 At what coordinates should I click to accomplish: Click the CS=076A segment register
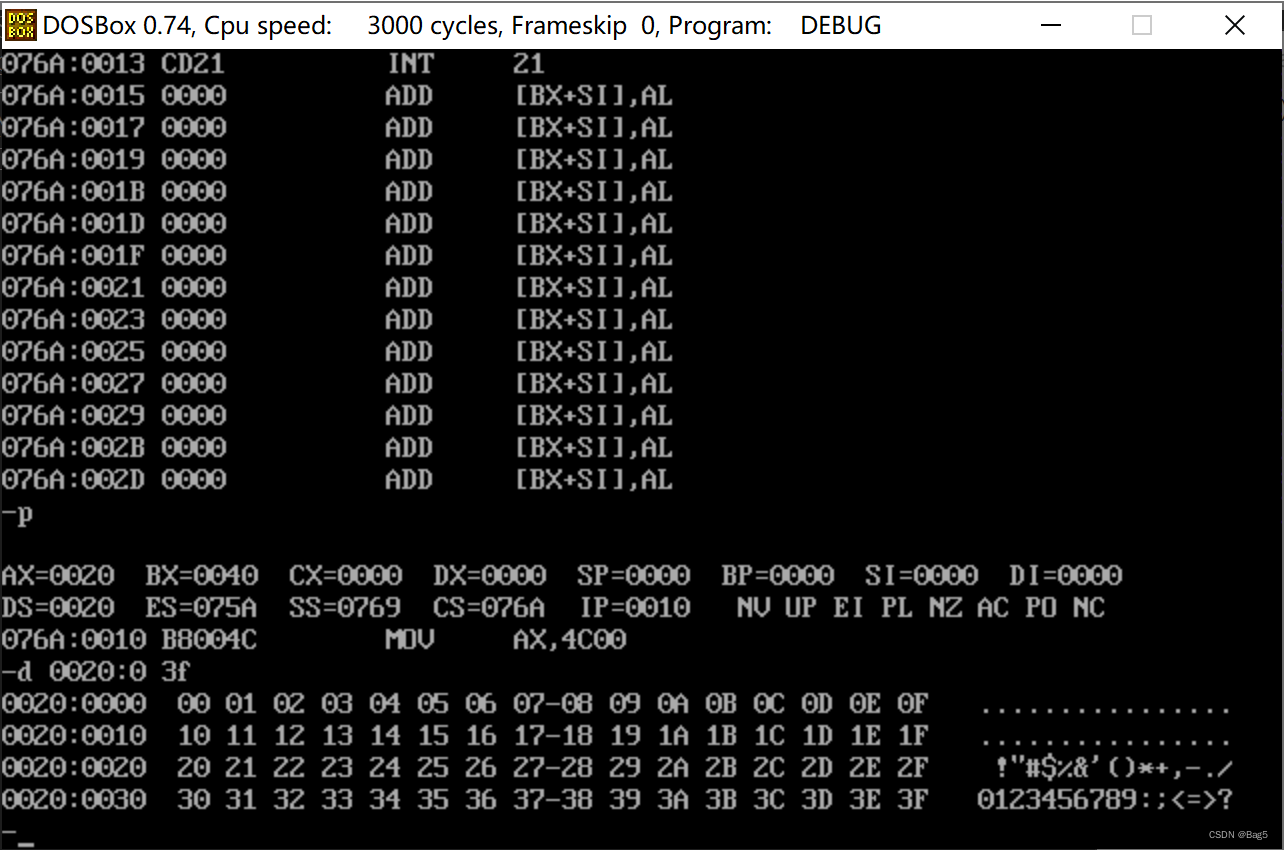pos(490,608)
